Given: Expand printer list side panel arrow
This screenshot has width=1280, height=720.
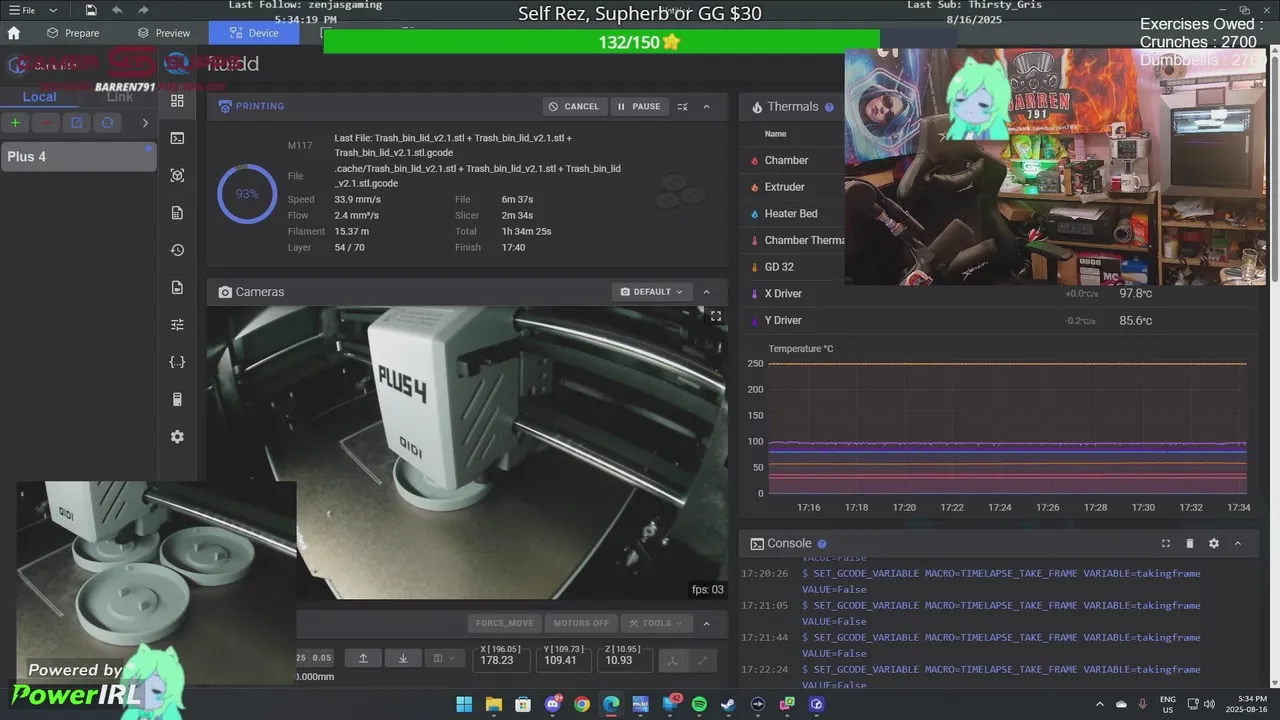Looking at the screenshot, I should (145, 123).
